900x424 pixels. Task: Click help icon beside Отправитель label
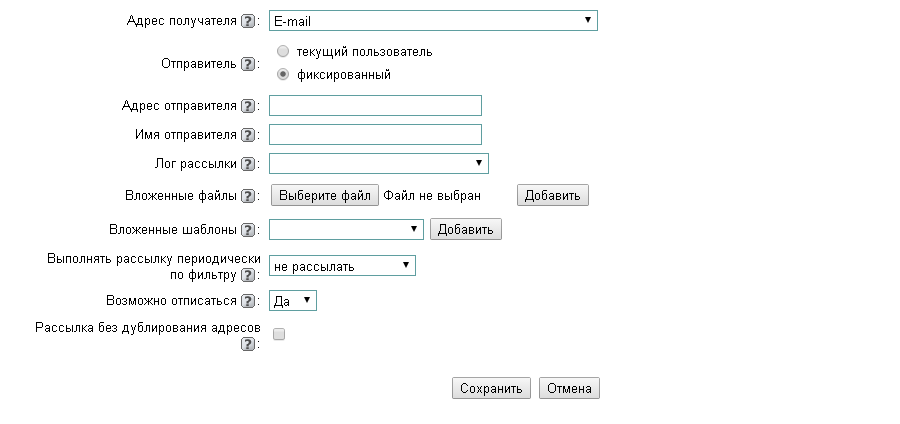(x=248, y=64)
